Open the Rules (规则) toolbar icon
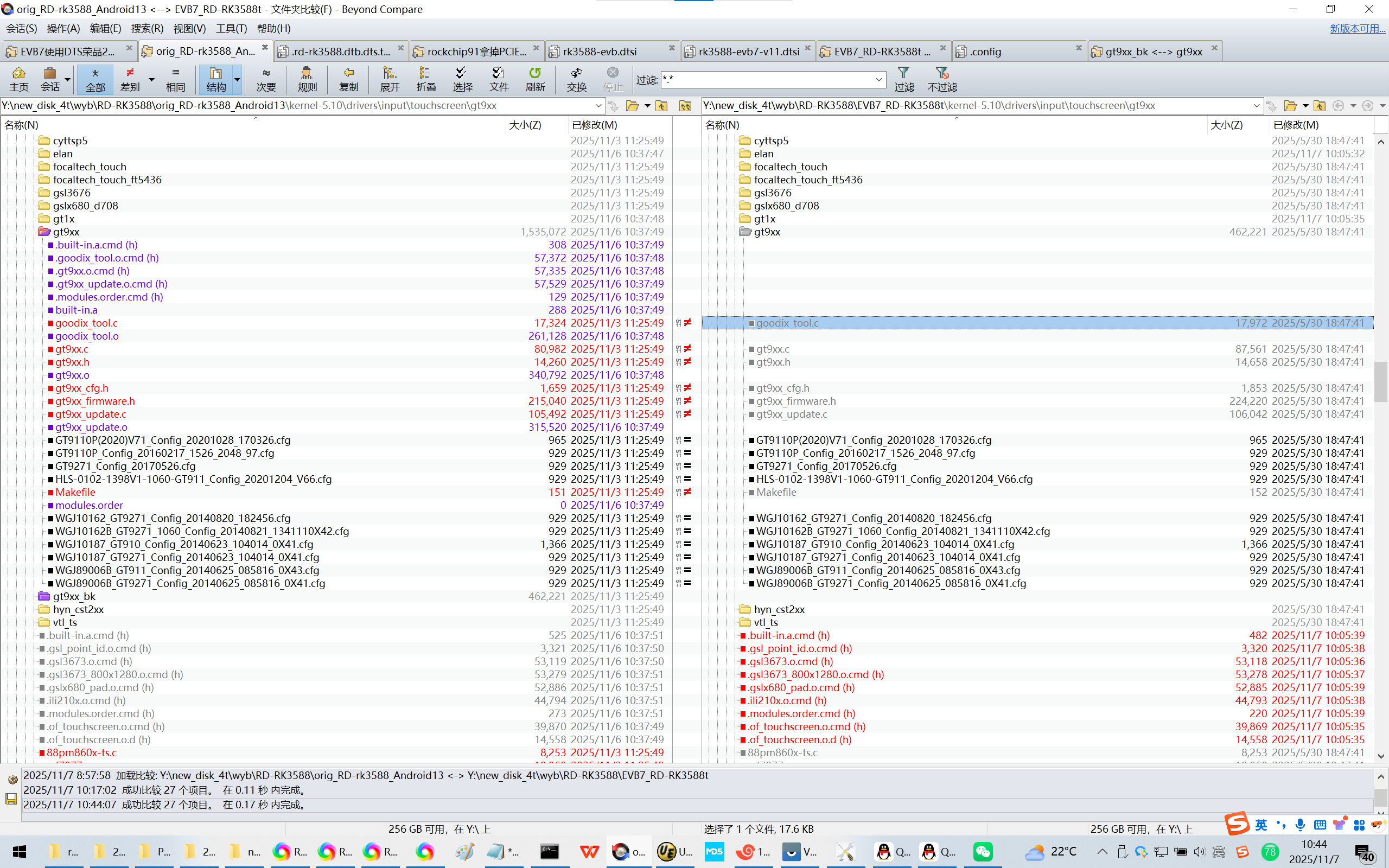 [x=307, y=79]
